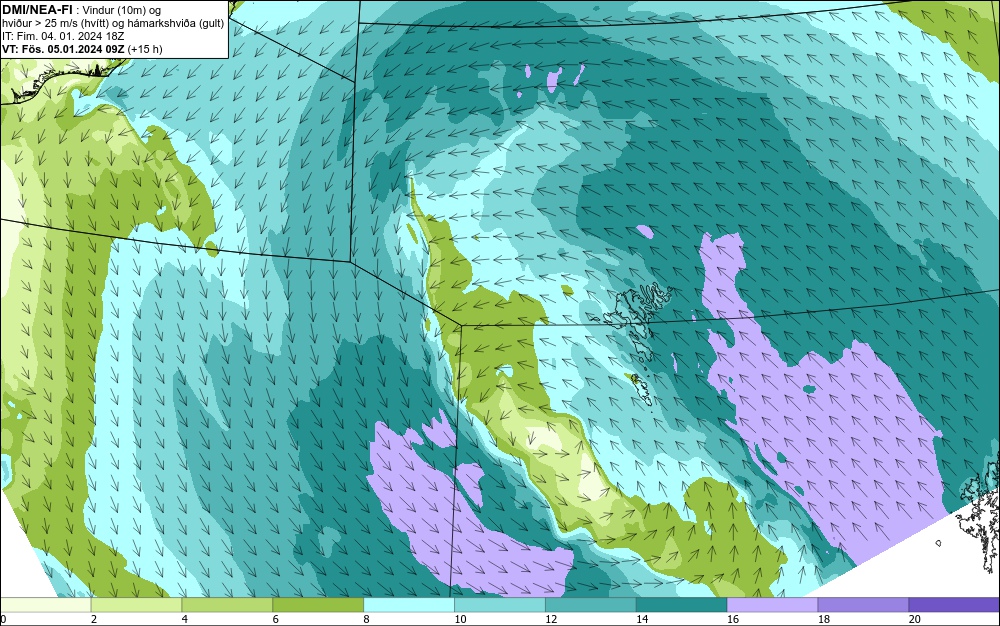Click the 8–10 m/s light cyan legend swatch
The width and height of the screenshot is (1000, 626).
[409, 605]
